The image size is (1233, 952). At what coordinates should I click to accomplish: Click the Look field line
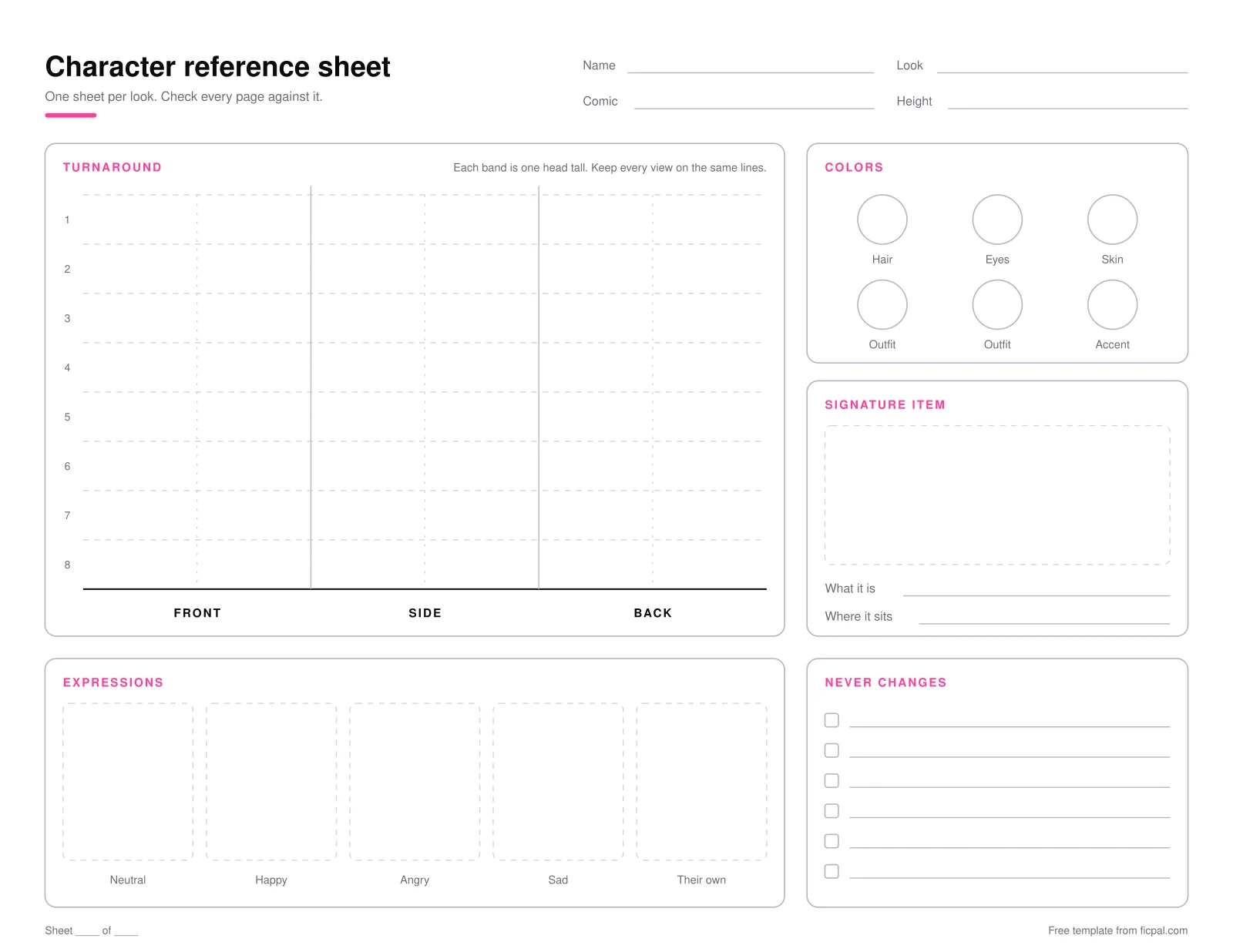pos(1062,72)
